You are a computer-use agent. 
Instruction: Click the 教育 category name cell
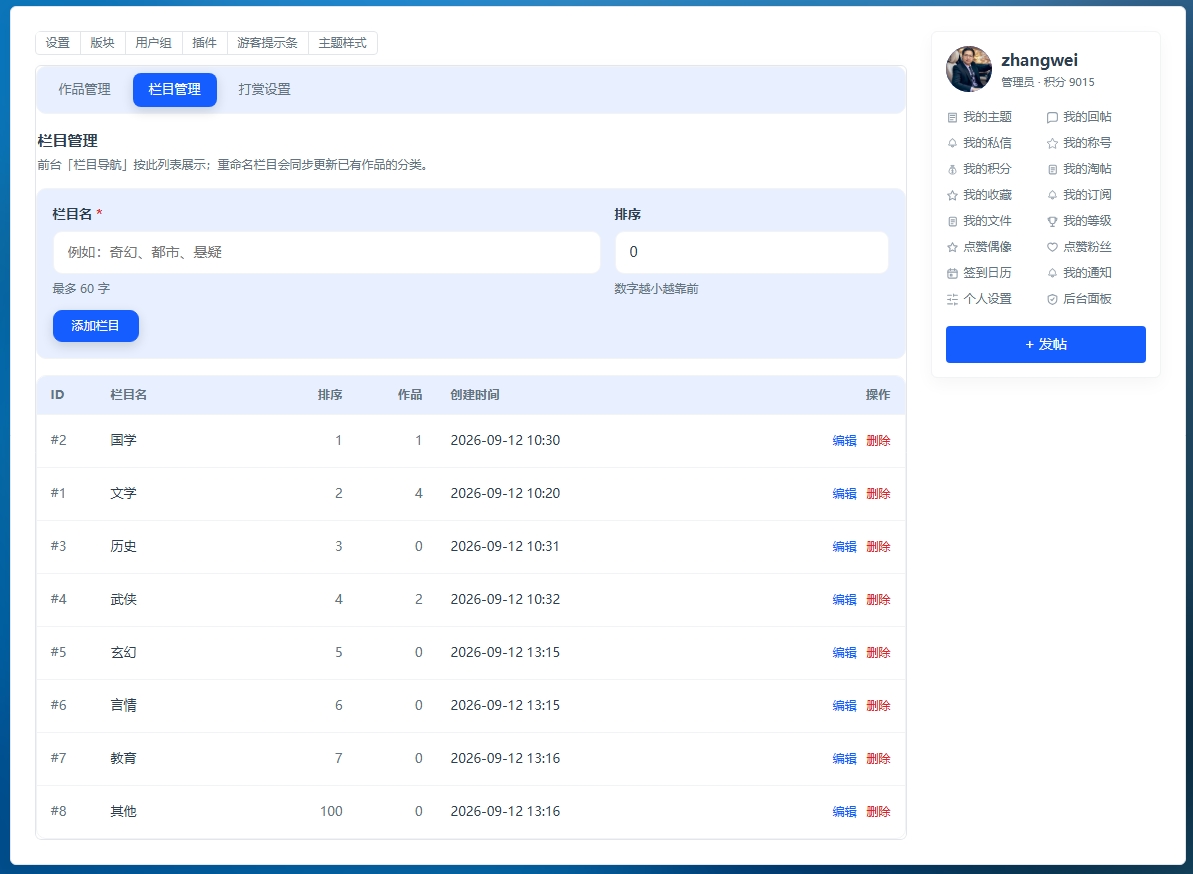coord(123,758)
